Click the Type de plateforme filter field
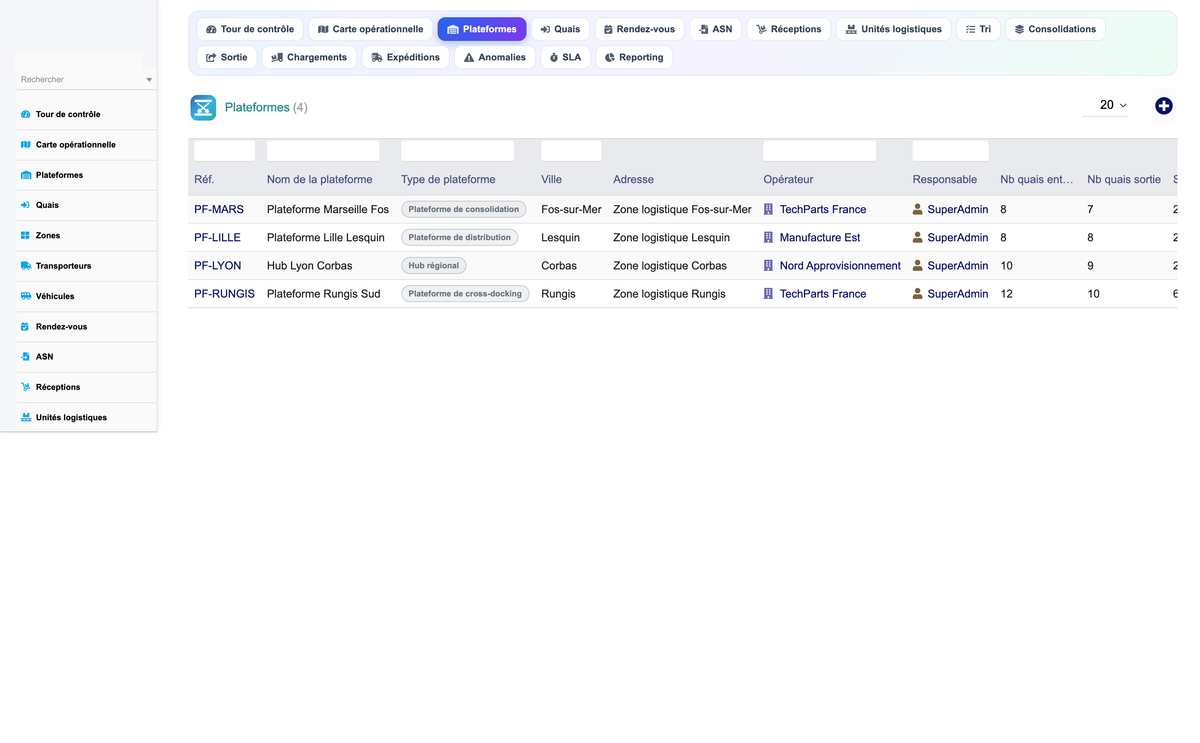 [x=457, y=151]
